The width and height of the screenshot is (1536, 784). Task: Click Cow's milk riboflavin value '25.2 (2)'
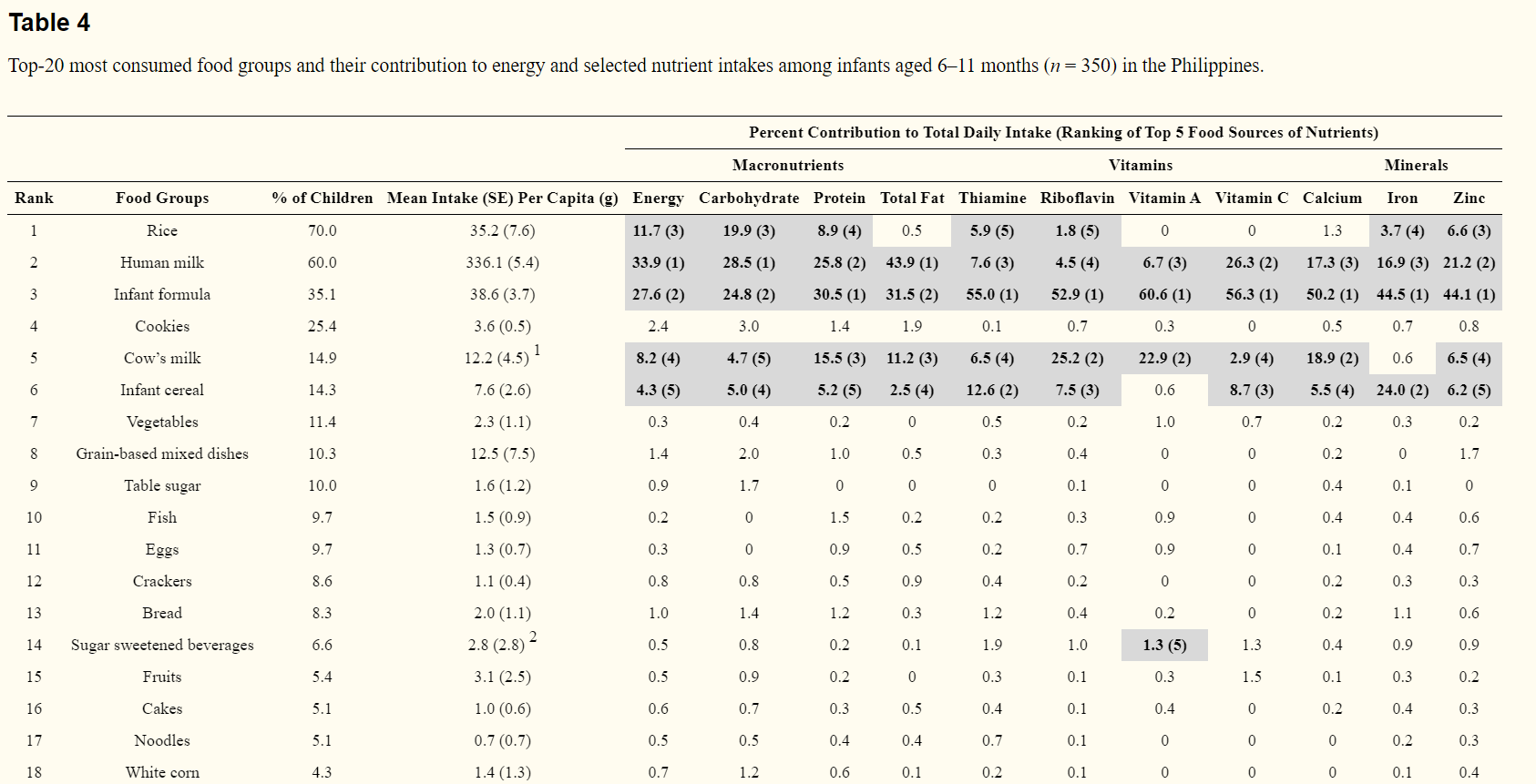(1077, 359)
